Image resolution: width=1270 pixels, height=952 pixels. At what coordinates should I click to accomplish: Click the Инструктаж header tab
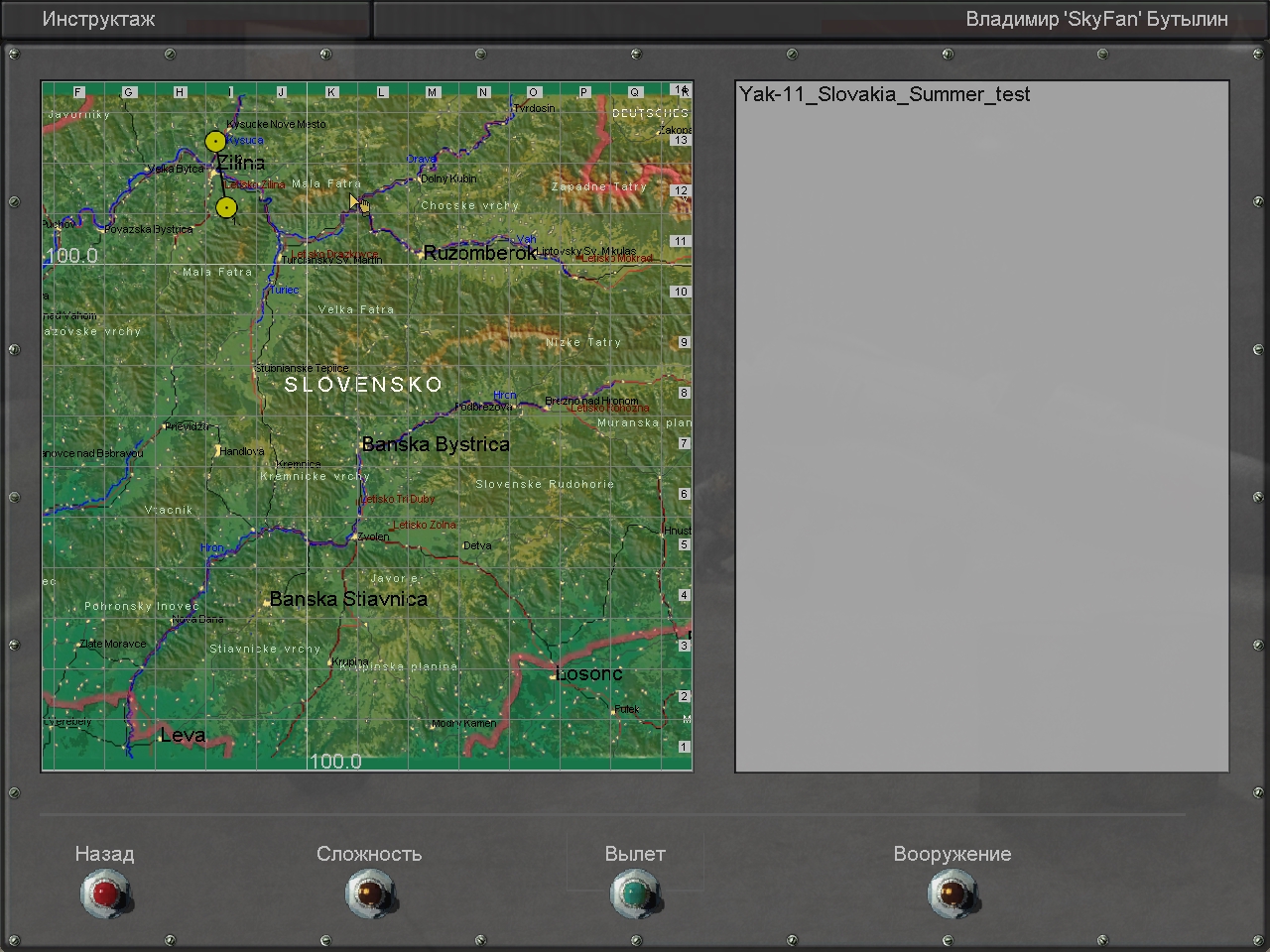point(98,20)
